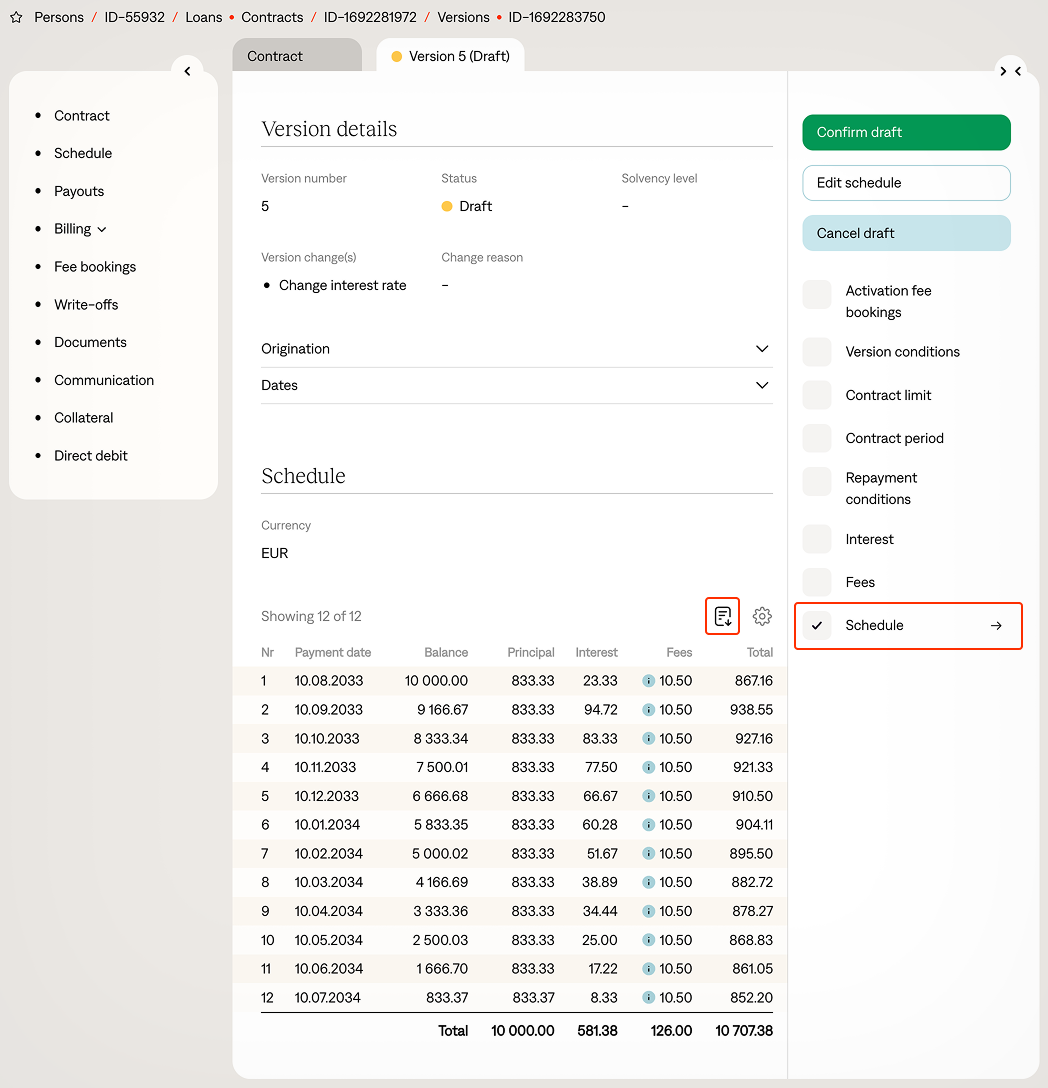Expand the Dates section

(516, 385)
